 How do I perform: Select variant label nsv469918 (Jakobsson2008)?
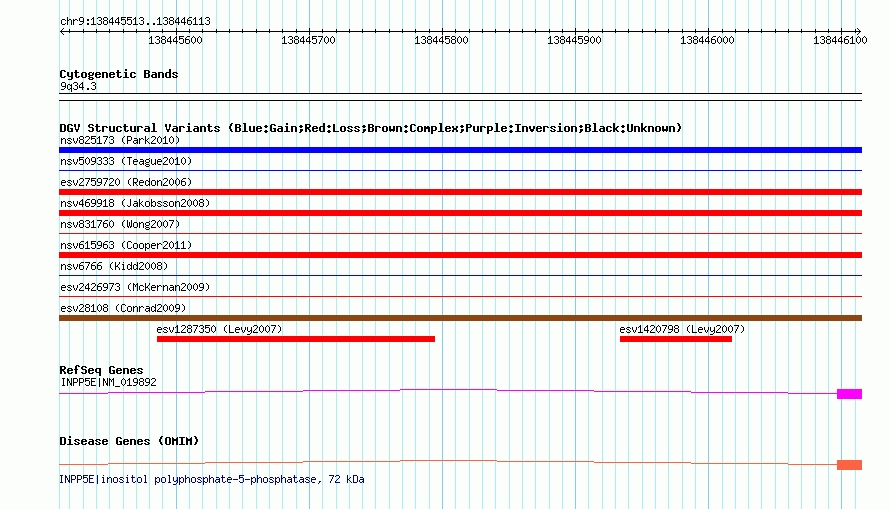point(135,203)
